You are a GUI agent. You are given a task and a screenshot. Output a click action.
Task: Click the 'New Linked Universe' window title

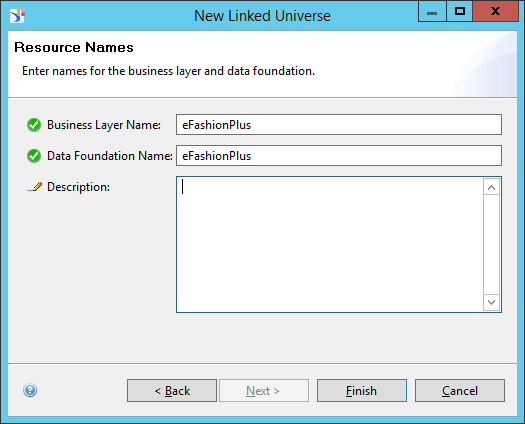[262, 16]
